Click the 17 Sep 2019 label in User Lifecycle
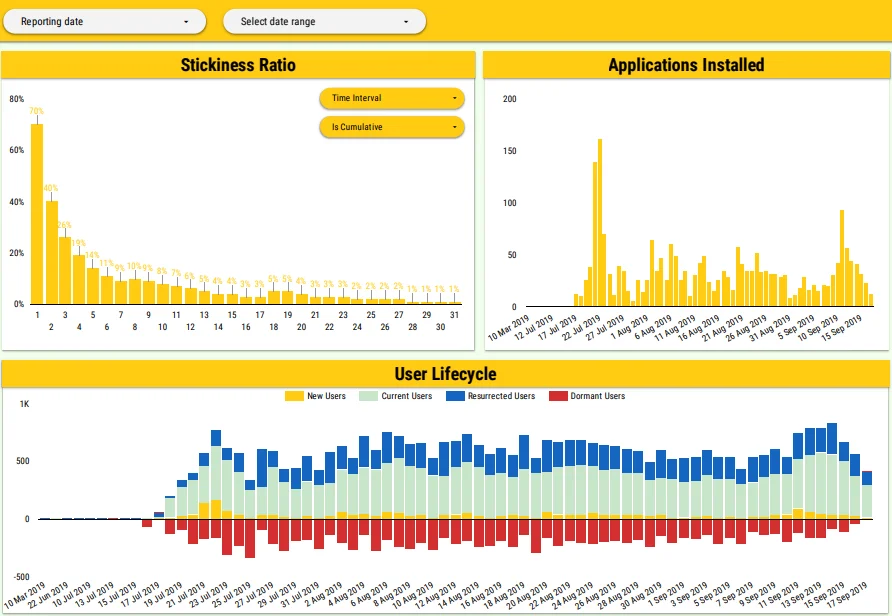The height and width of the screenshot is (616, 892). 847,595
